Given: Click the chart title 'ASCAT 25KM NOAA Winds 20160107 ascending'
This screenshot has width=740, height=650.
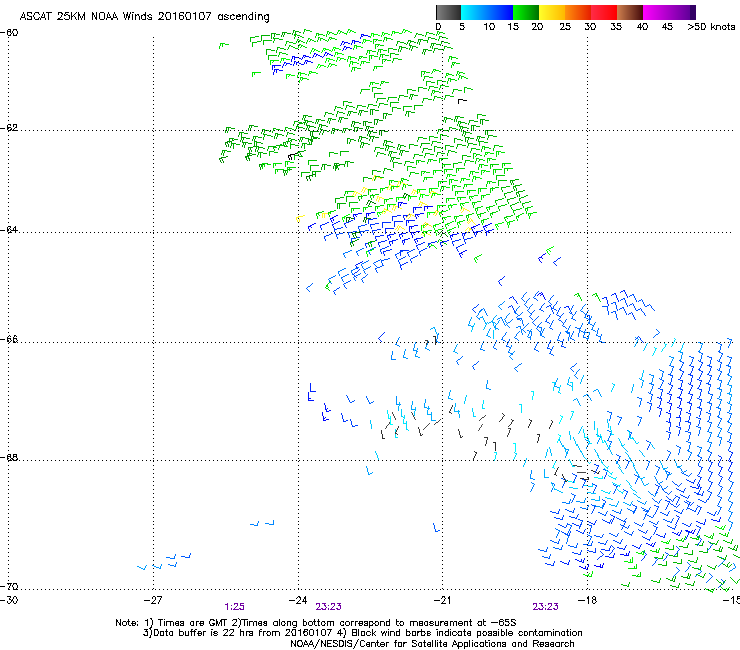Looking at the screenshot, I should (x=144, y=17).
